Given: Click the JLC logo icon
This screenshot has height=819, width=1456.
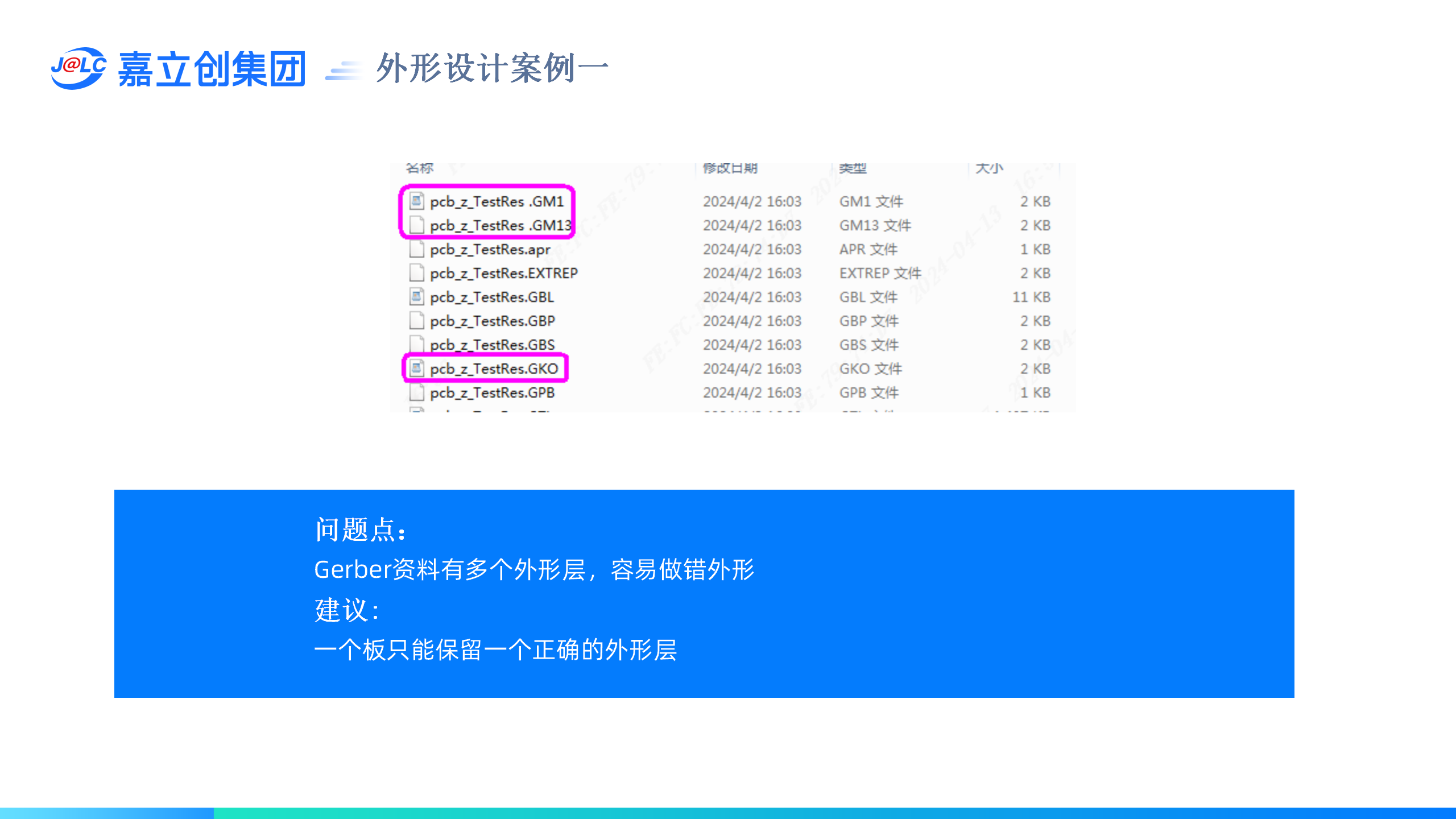Looking at the screenshot, I should 78,68.
